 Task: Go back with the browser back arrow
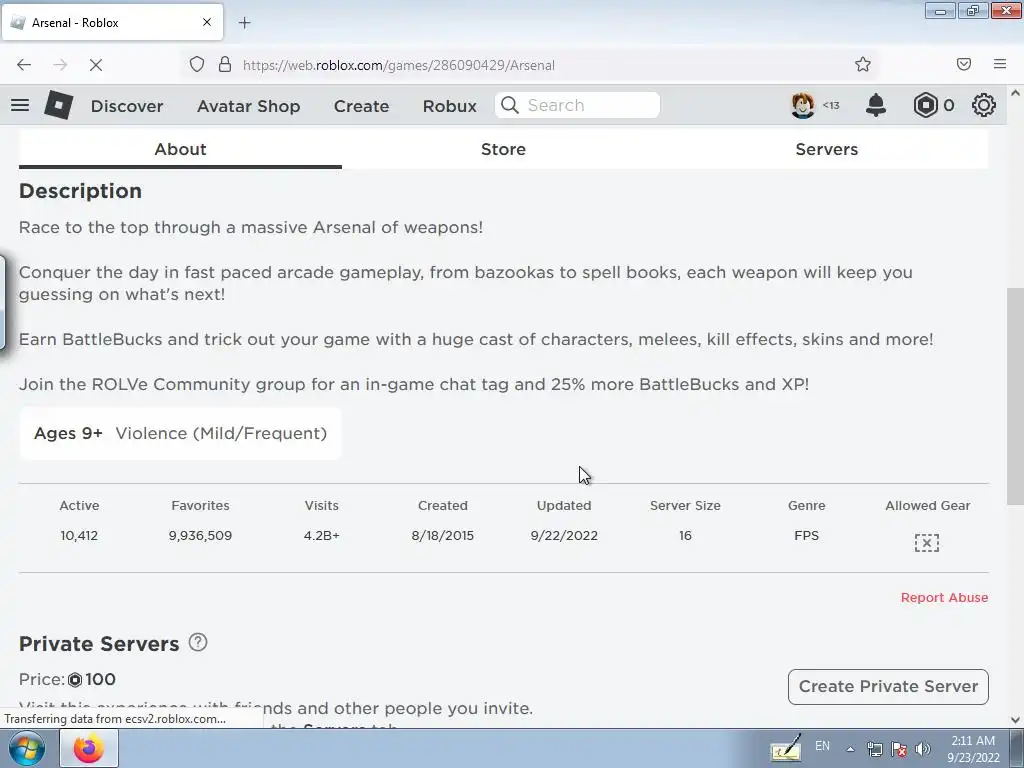[24, 65]
